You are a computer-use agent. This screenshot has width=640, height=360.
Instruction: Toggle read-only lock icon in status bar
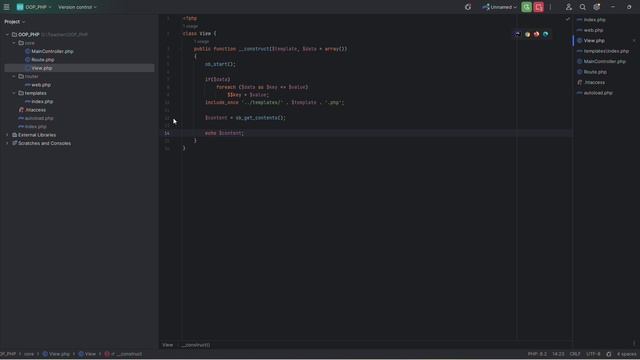point(609,354)
